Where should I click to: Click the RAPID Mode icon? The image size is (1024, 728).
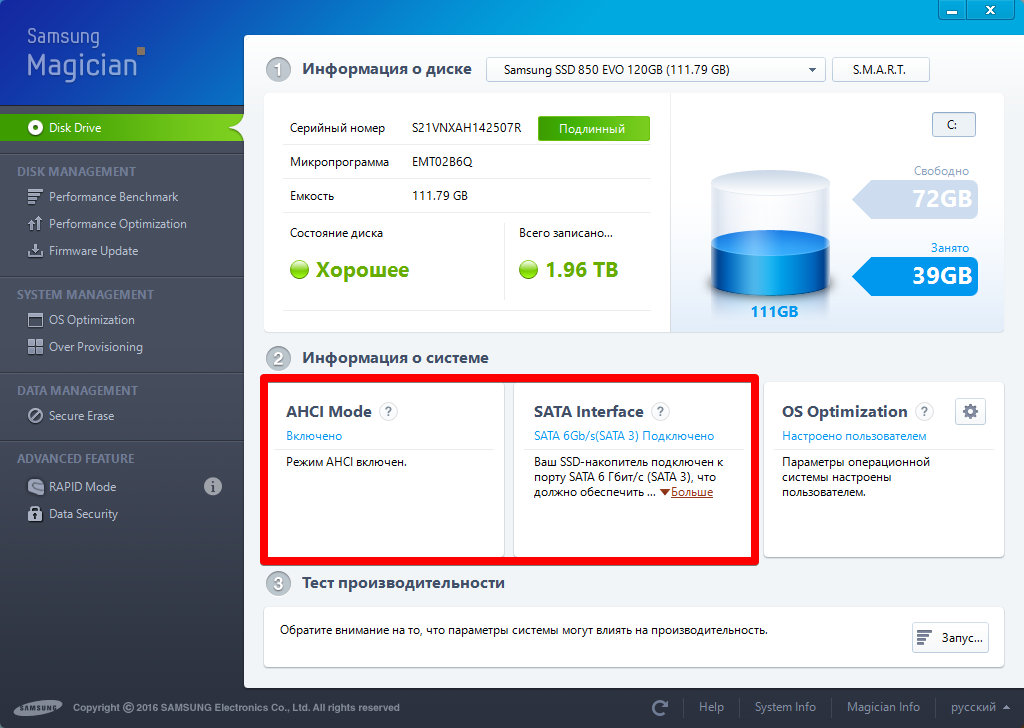[x=35, y=486]
